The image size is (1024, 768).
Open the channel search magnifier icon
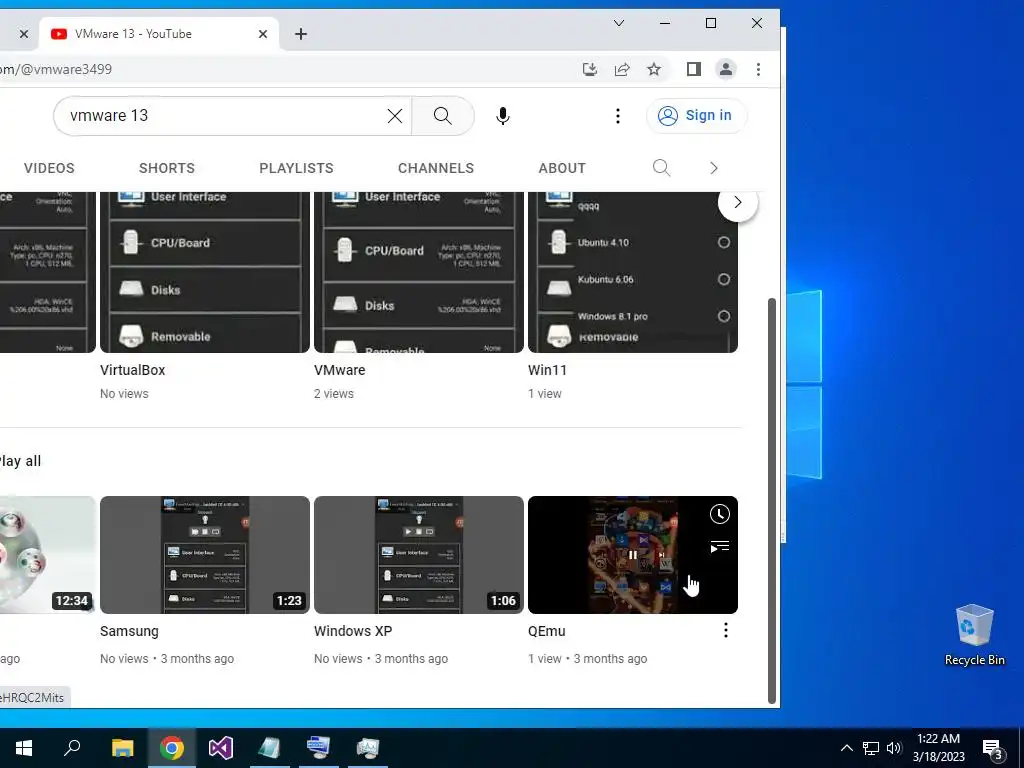click(662, 168)
